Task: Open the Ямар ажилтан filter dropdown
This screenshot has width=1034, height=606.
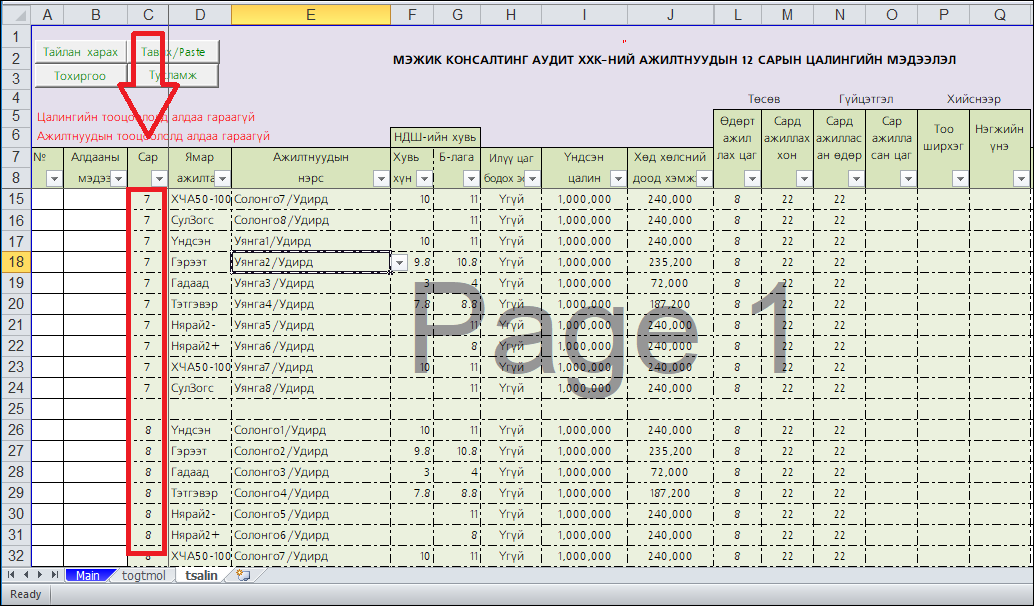Action: coord(221,178)
